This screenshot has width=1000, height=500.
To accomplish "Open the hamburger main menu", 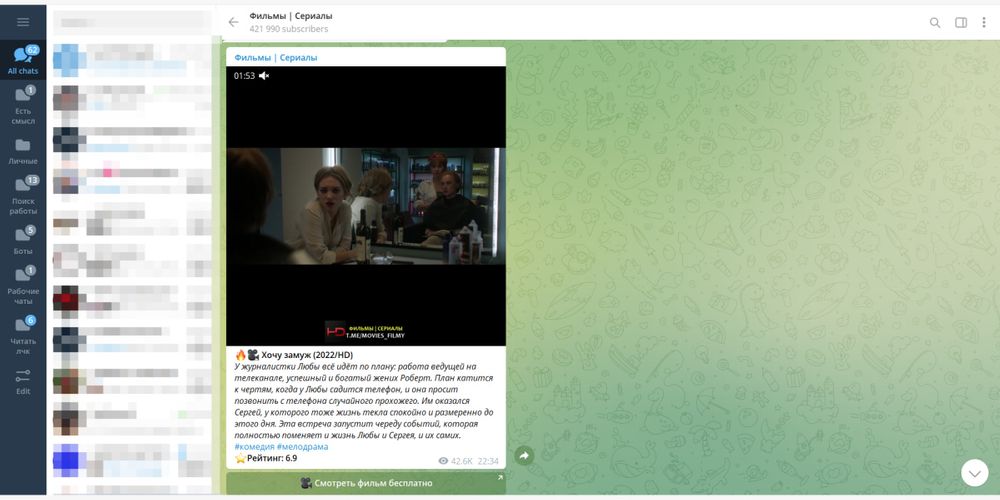I will 23,22.
